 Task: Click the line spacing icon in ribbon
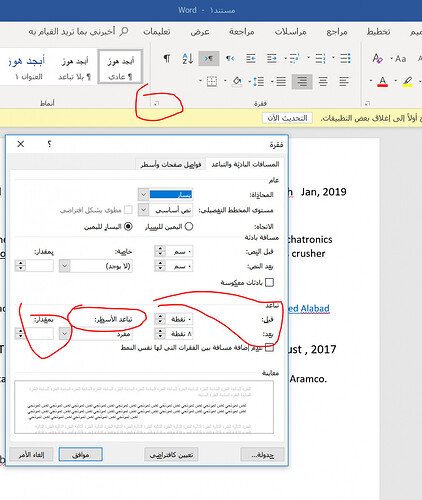[259, 81]
